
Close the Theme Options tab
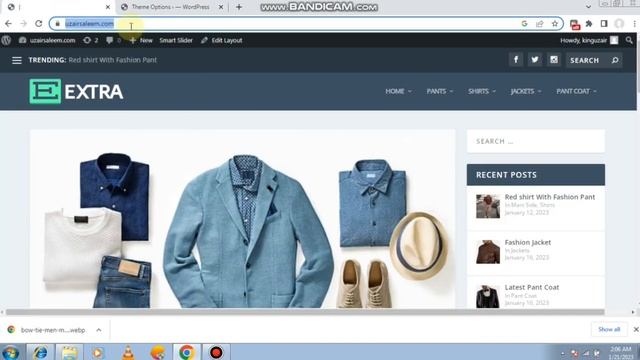pyautogui.click(x=221, y=7)
